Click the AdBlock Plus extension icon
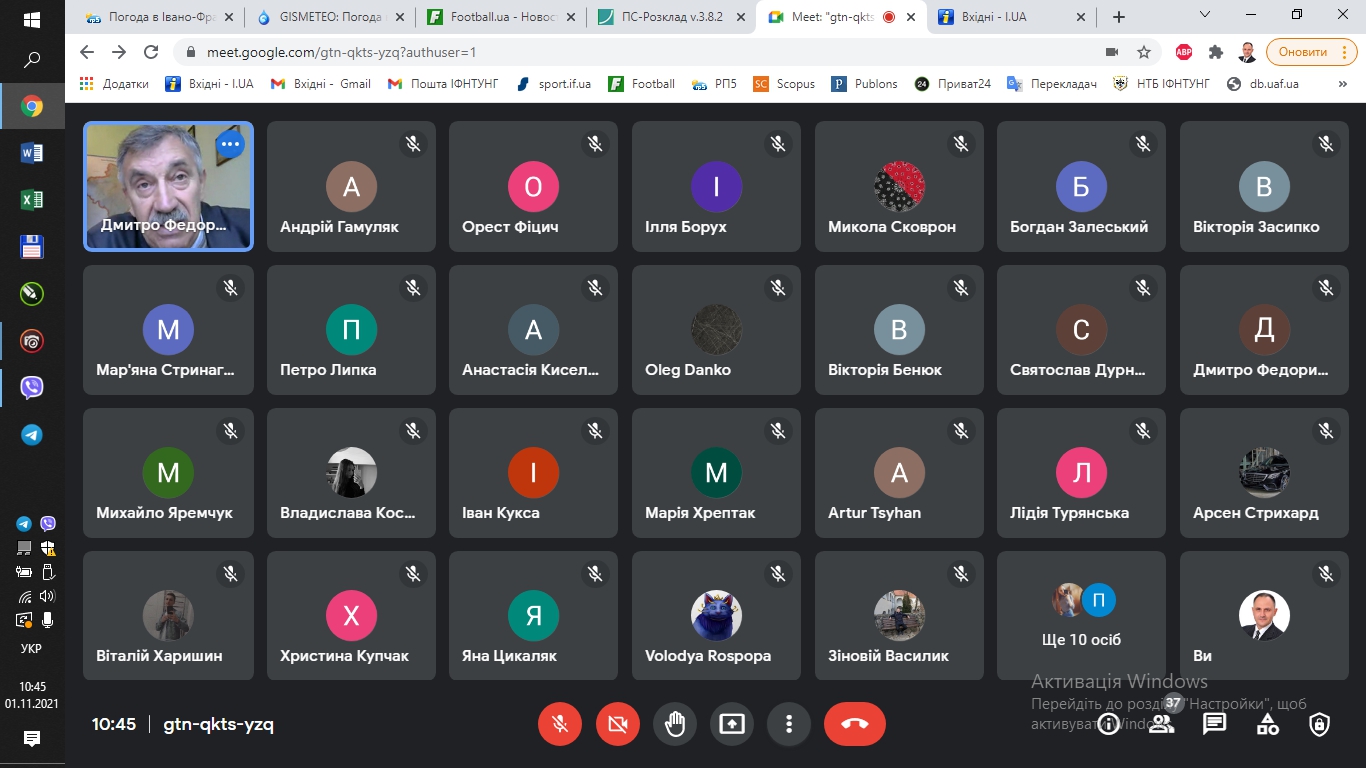 click(1183, 52)
